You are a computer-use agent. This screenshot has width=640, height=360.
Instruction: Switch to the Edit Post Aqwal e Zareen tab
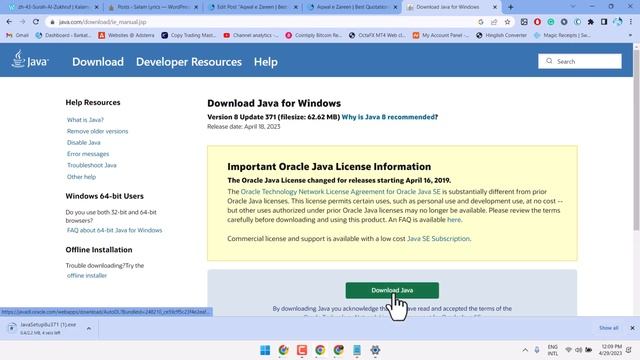pyautogui.click(x=253, y=7)
